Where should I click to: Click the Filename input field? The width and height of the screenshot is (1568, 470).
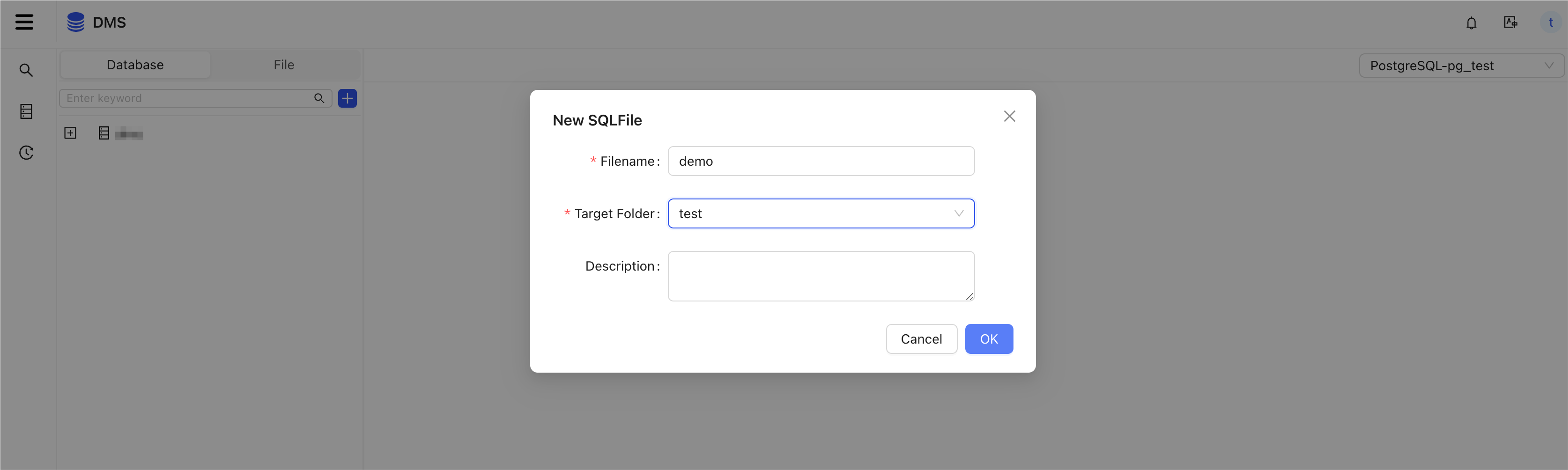[x=821, y=162]
